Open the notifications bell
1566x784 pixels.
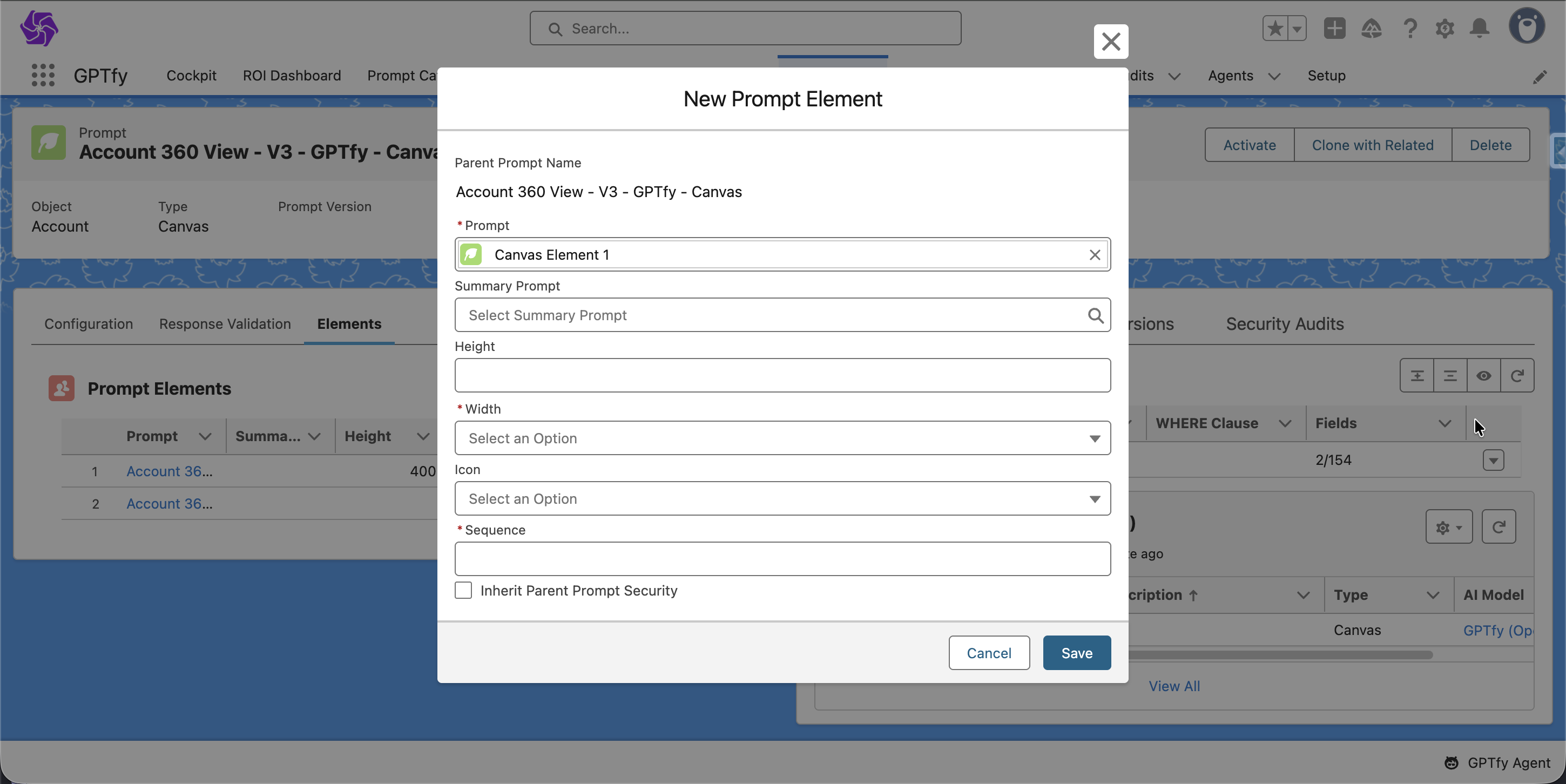click(x=1479, y=29)
